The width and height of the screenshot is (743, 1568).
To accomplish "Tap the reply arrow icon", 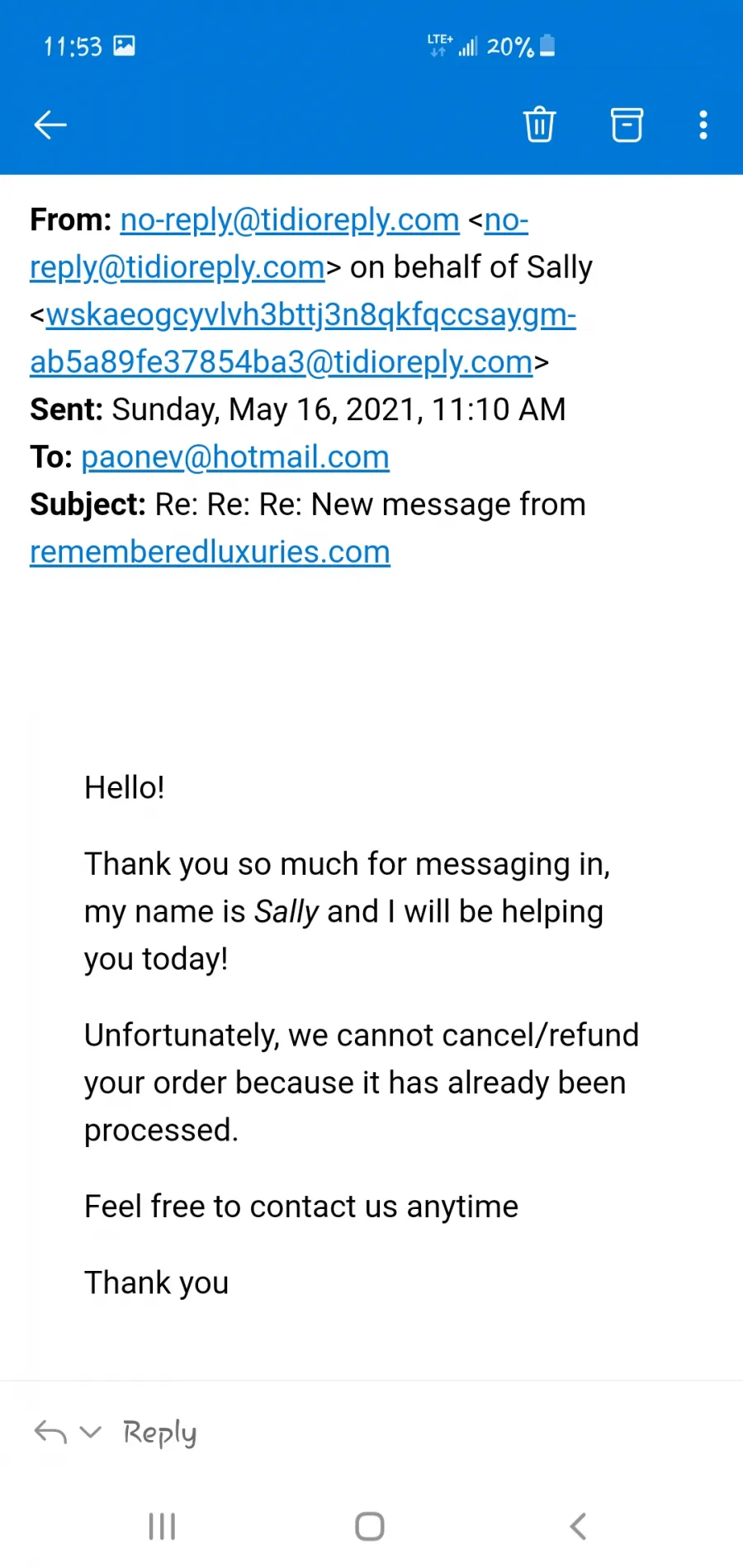I will (x=50, y=1432).
